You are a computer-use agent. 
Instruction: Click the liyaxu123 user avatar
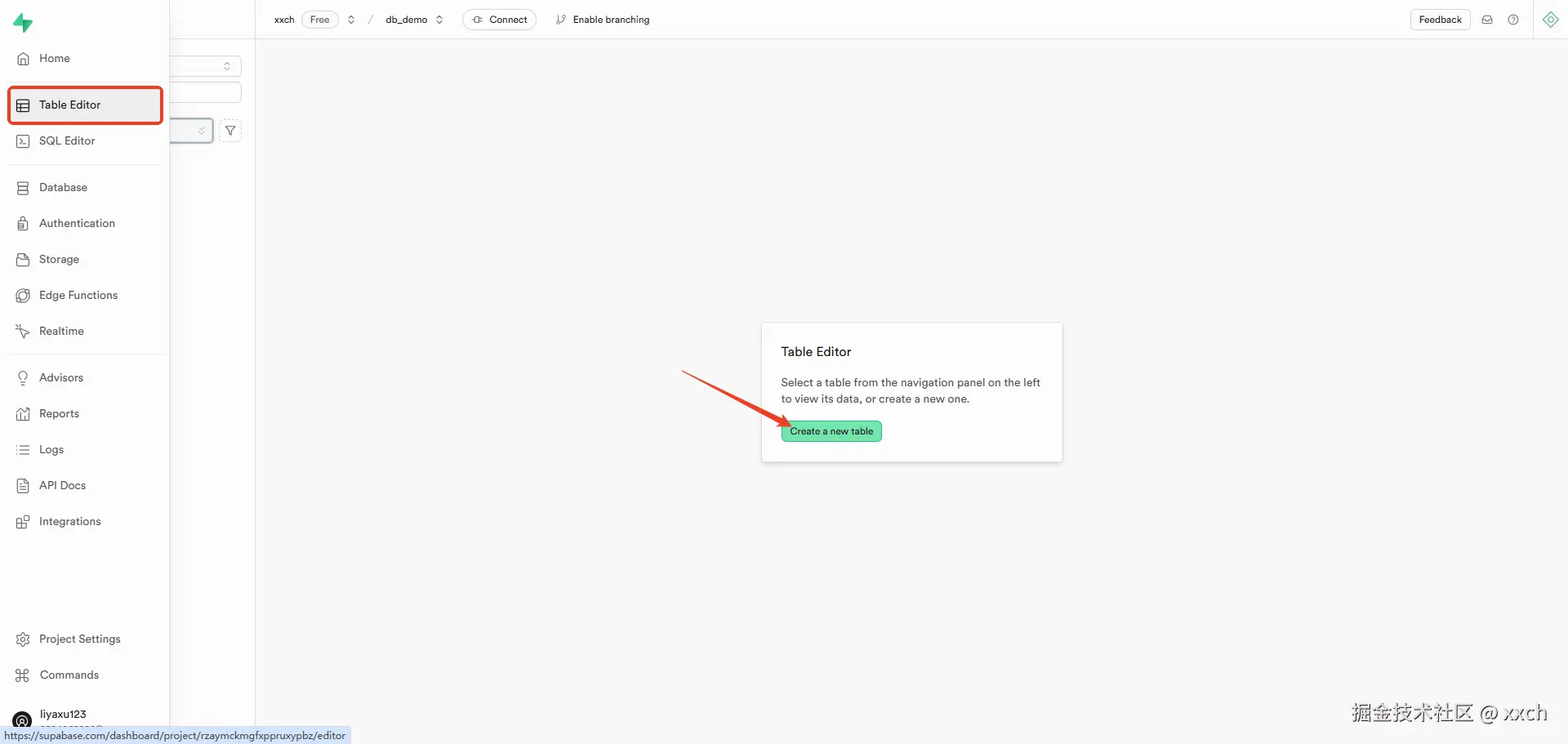pyautogui.click(x=22, y=719)
